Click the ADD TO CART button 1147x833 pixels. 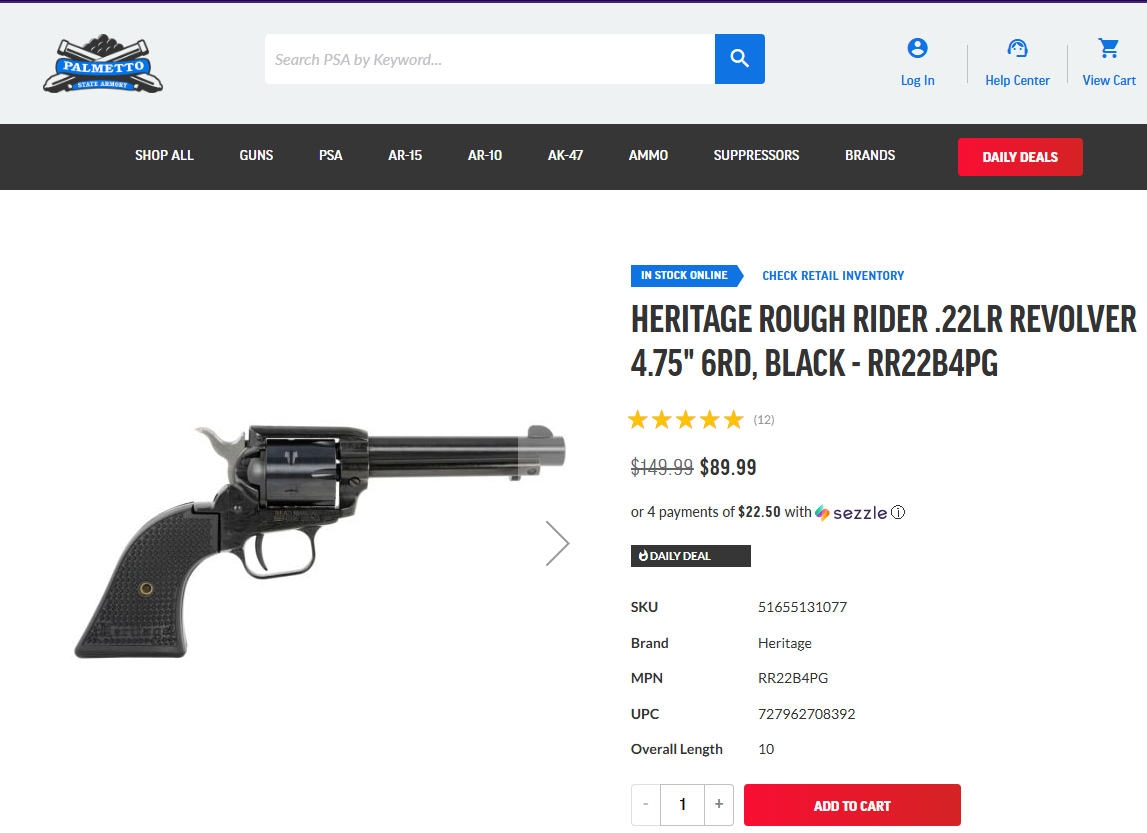tap(852, 805)
